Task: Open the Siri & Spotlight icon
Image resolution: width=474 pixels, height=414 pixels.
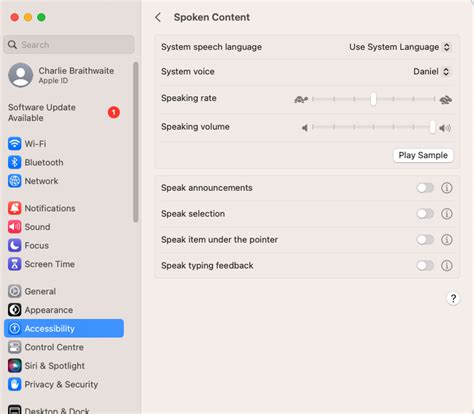Action: (x=14, y=366)
